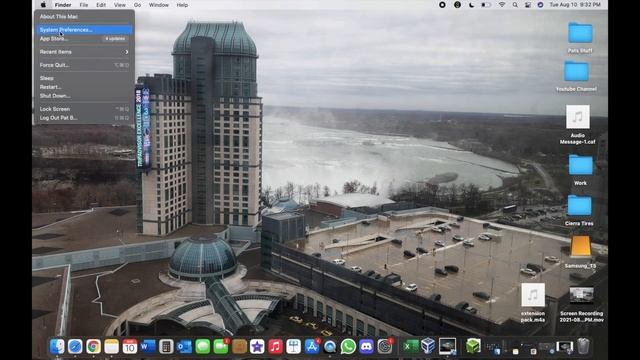Expand the Recent Items submenu
This screenshot has height=360, width=640.
click(x=84, y=52)
